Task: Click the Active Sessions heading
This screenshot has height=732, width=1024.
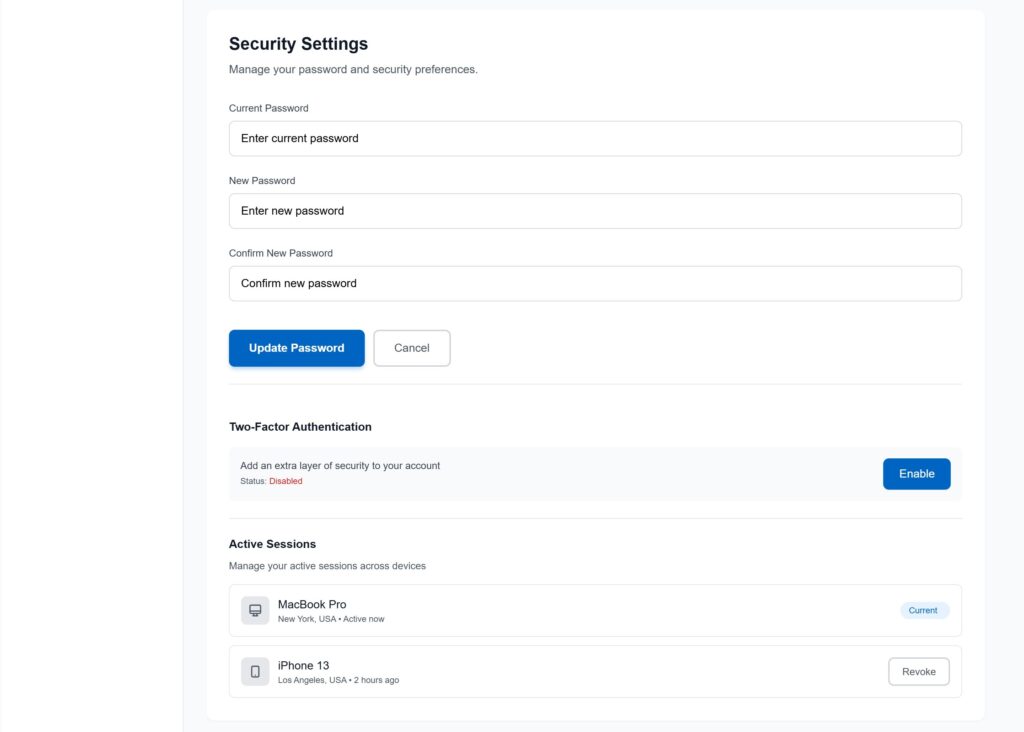Action: point(272,544)
